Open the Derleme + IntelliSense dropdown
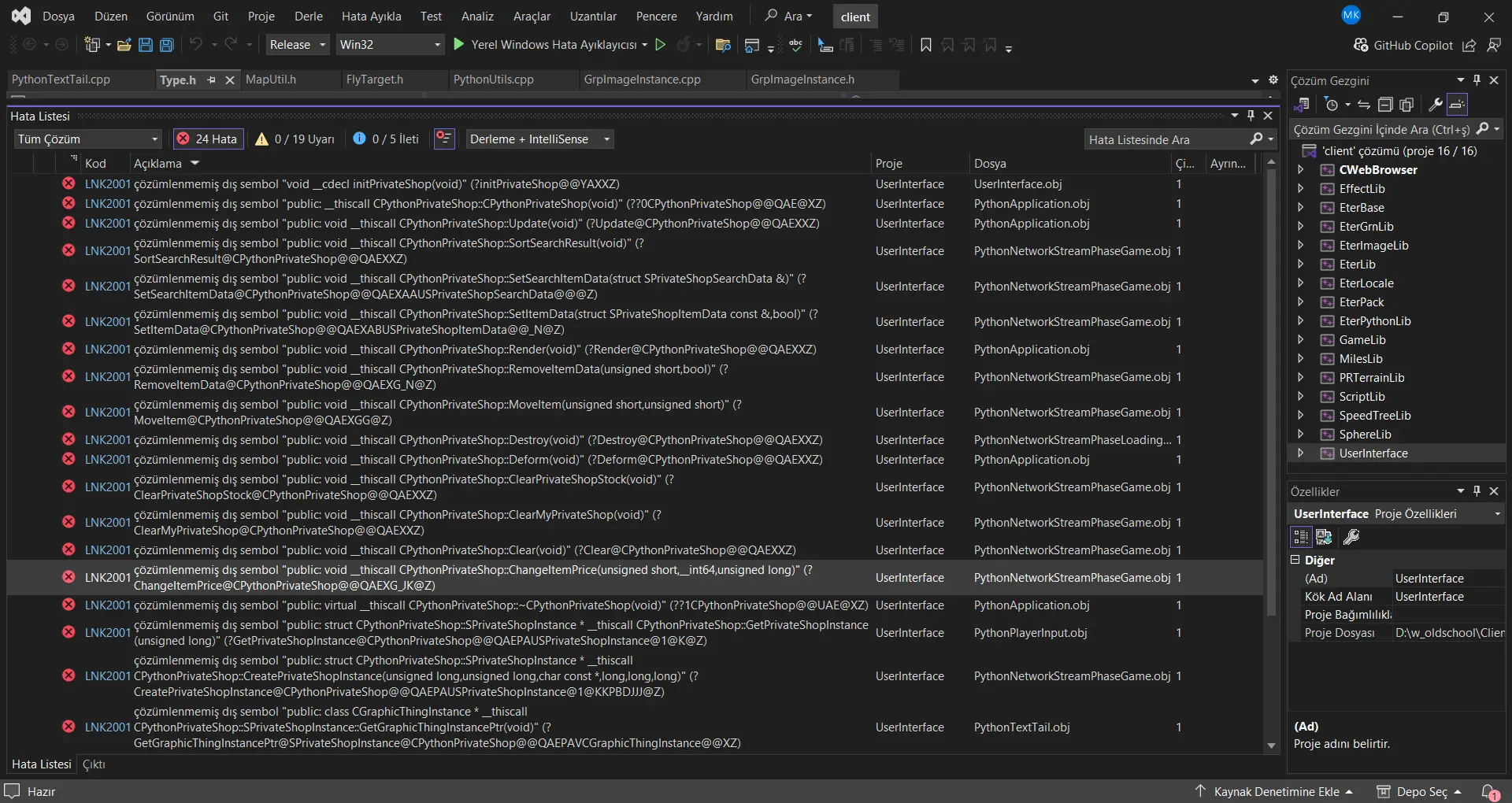This screenshot has height=803, width=1512. pyautogui.click(x=539, y=139)
